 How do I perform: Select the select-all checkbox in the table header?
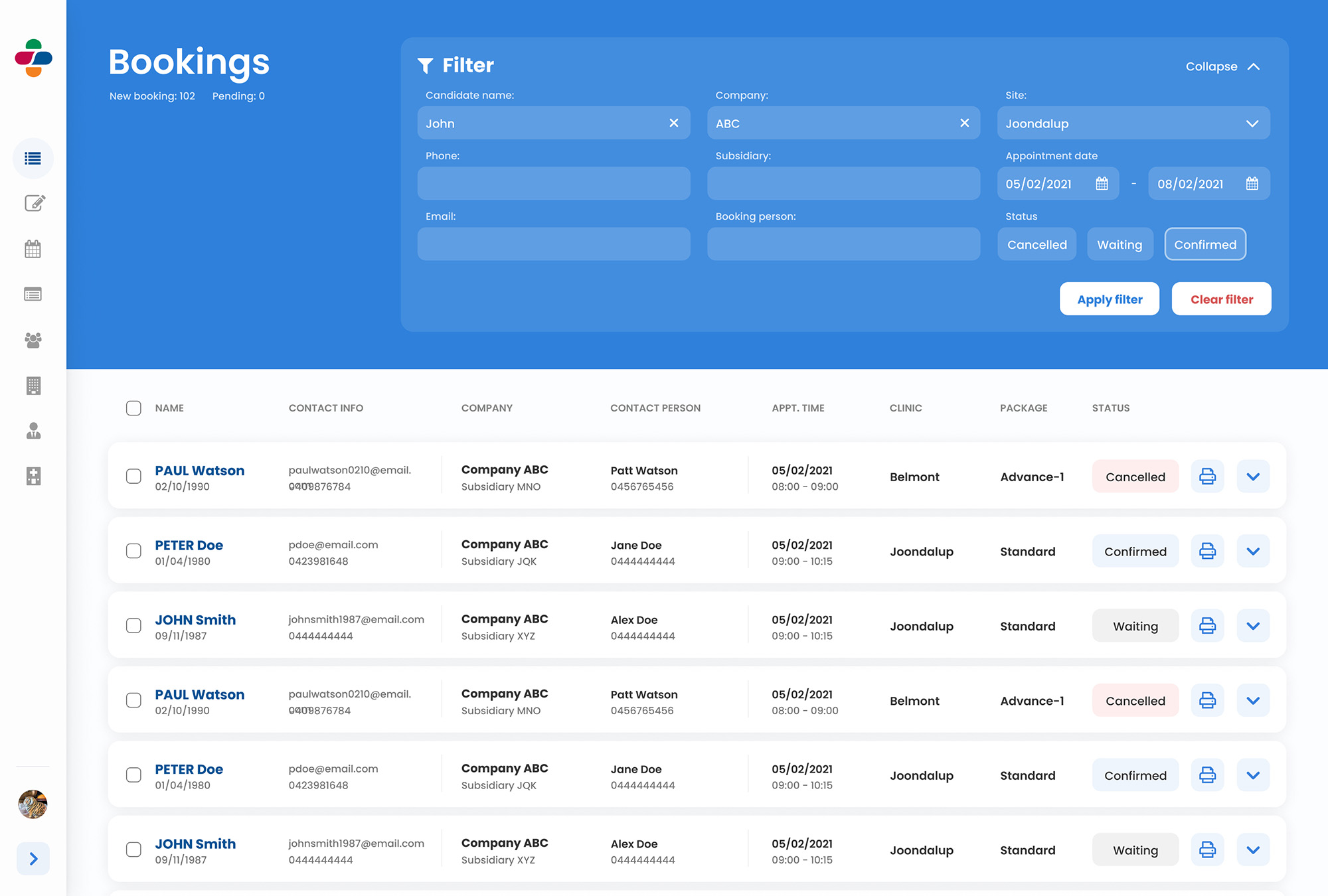pos(133,408)
